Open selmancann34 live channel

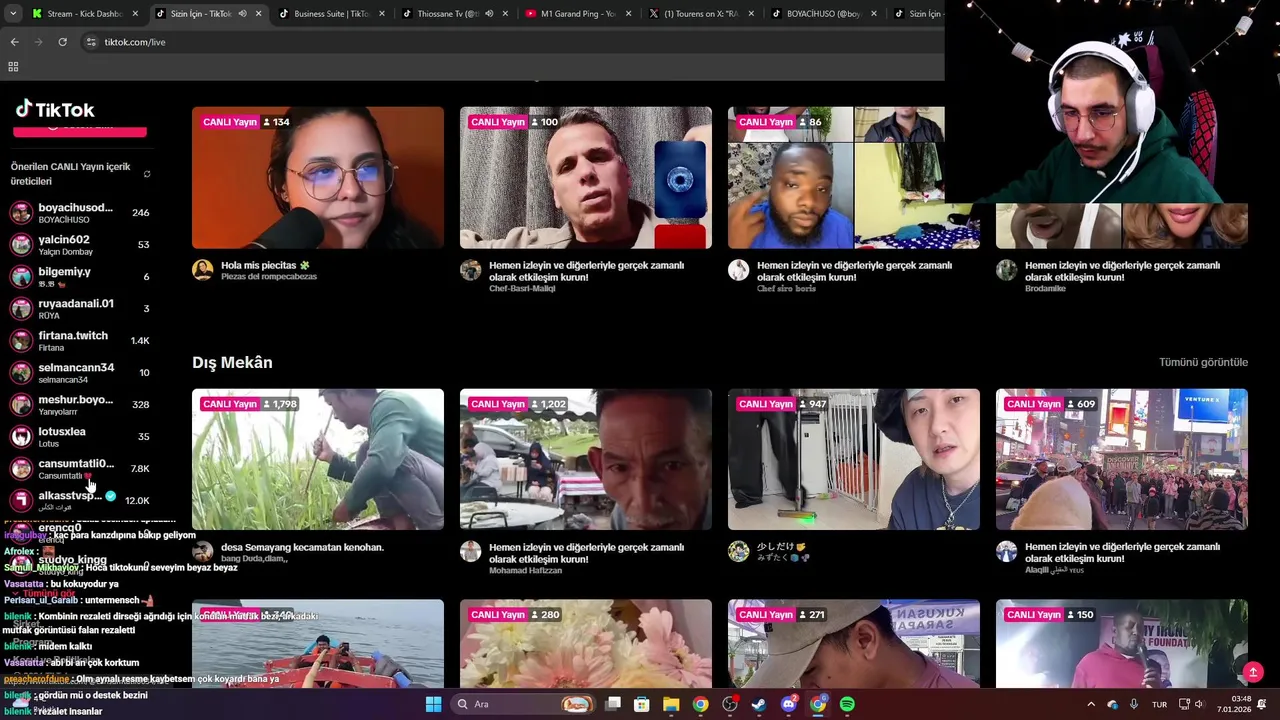(x=80, y=373)
